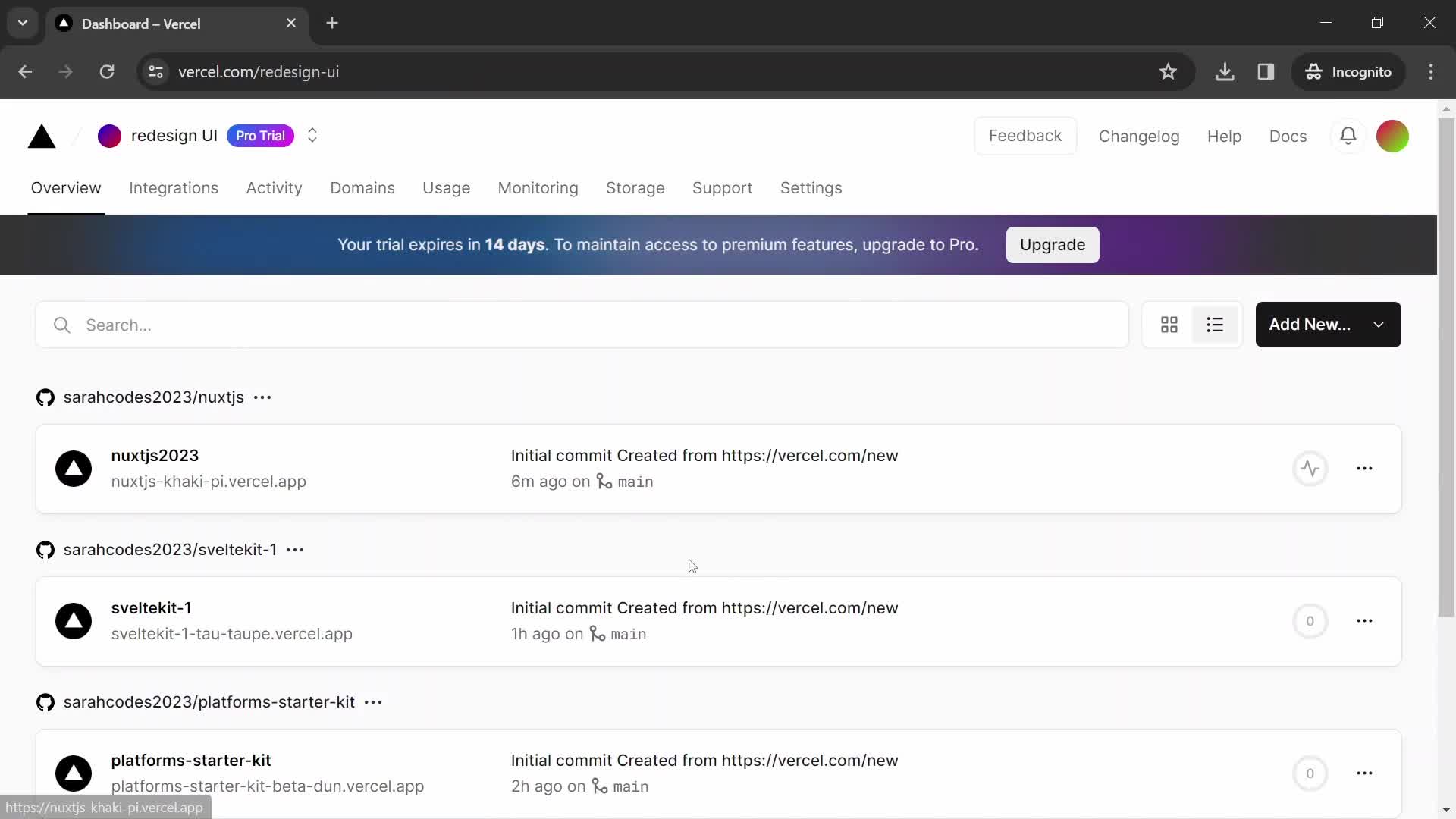Image resolution: width=1456 pixels, height=819 pixels.
Task: Open options menu beside sarahcodes2023/nuxtjs
Action: (262, 397)
